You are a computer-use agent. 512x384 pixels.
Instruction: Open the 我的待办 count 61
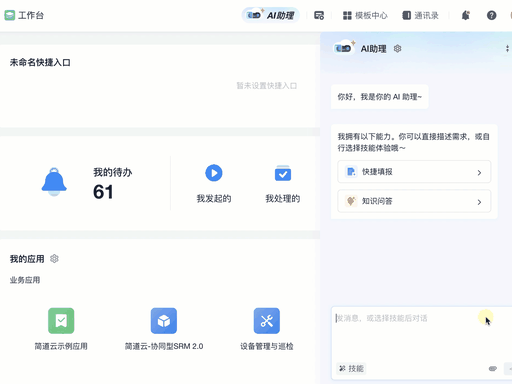coord(103,192)
